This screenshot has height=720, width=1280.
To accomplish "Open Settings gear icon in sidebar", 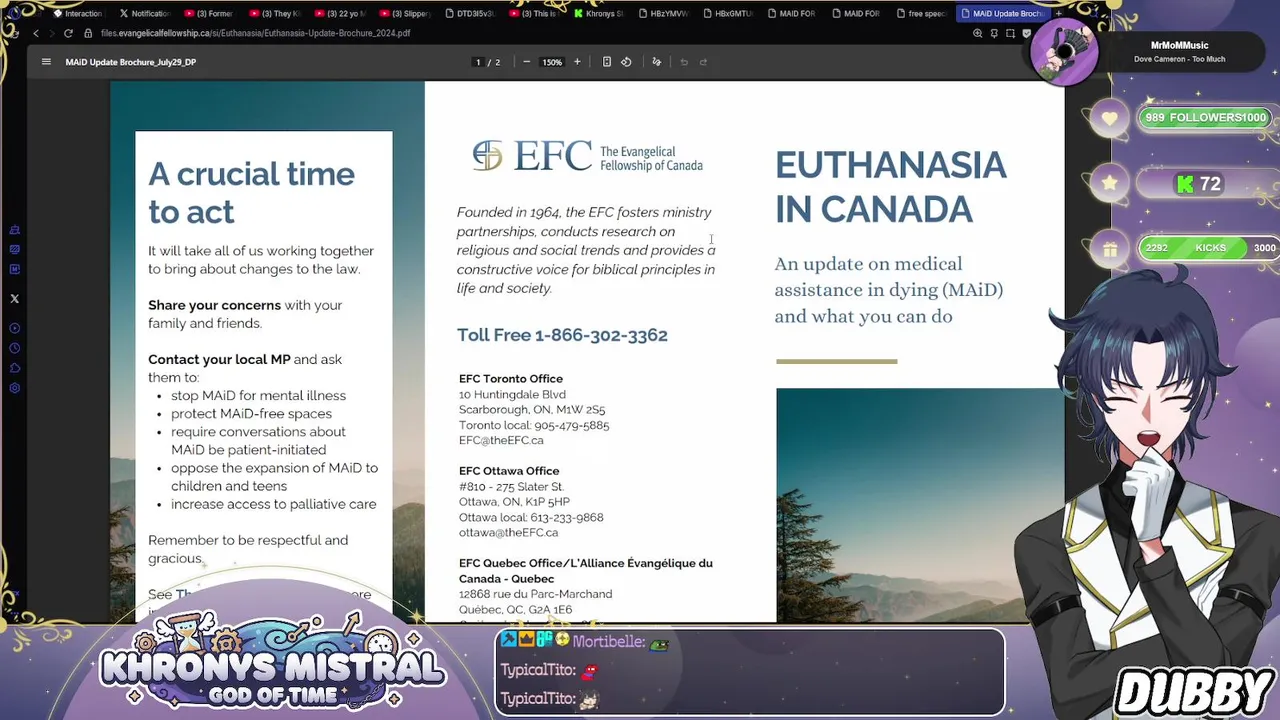I will pyautogui.click(x=14, y=388).
